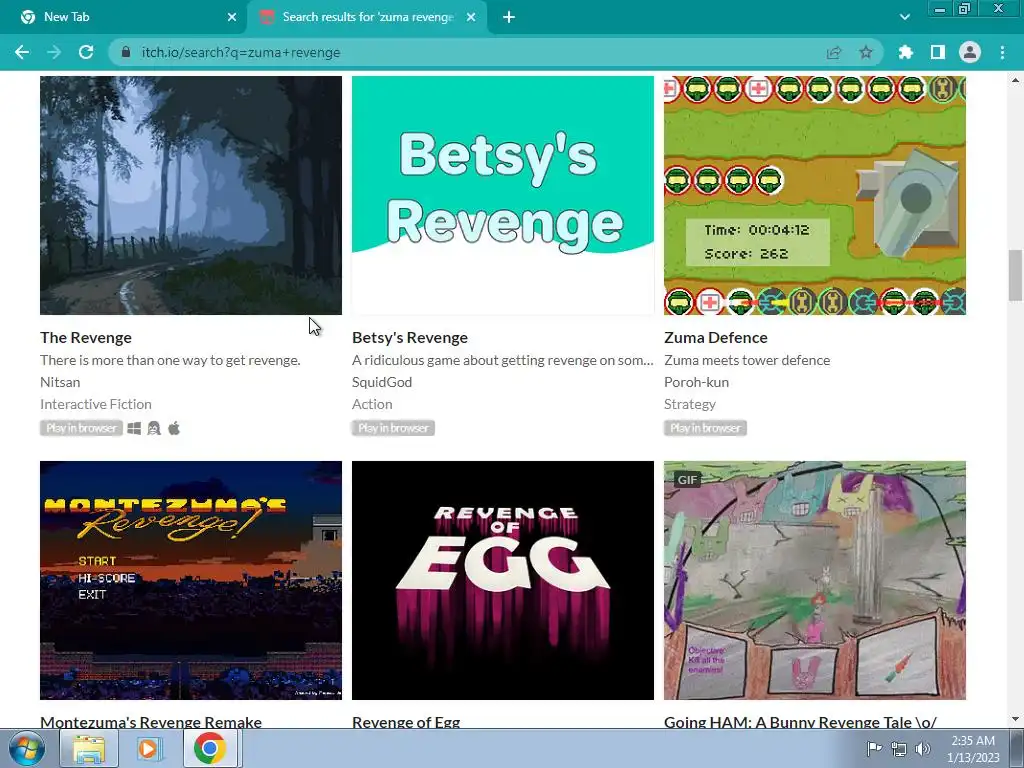The image size is (1024, 768).
Task: Open Windows Explorer from the taskbar
Action: pos(88,748)
